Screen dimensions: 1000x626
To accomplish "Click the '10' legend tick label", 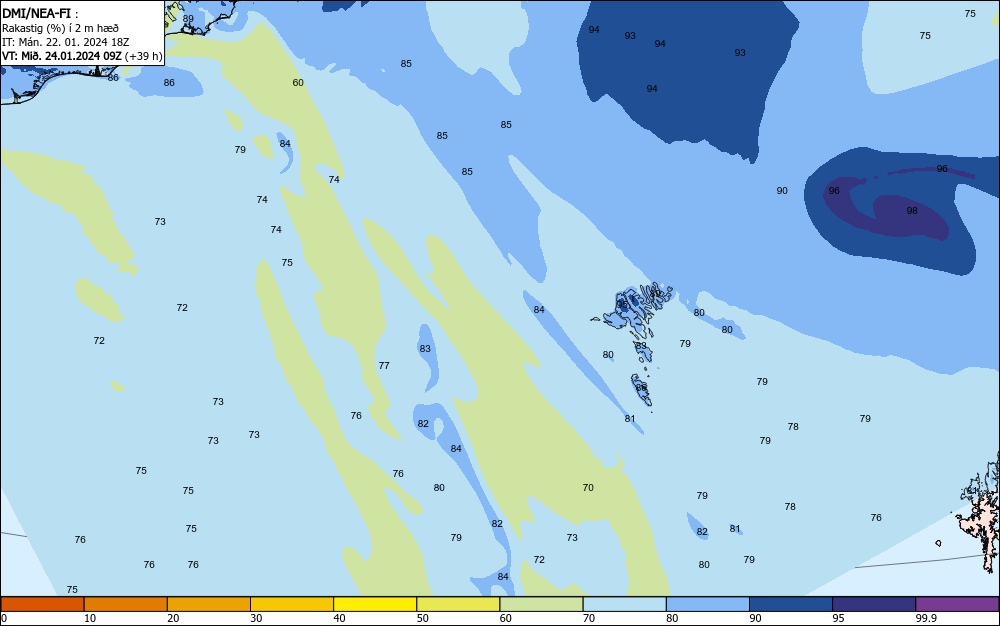I will (x=90, y=618).
